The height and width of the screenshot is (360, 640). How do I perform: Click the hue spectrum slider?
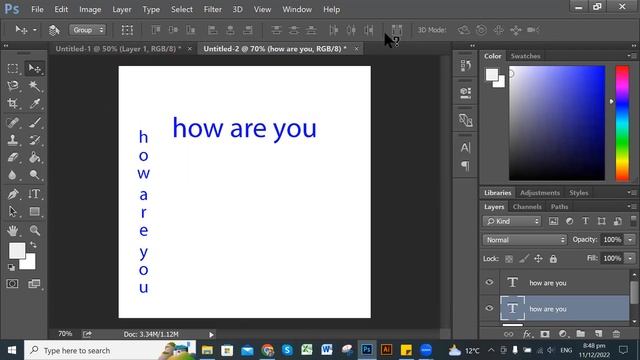tap(622, 123)
